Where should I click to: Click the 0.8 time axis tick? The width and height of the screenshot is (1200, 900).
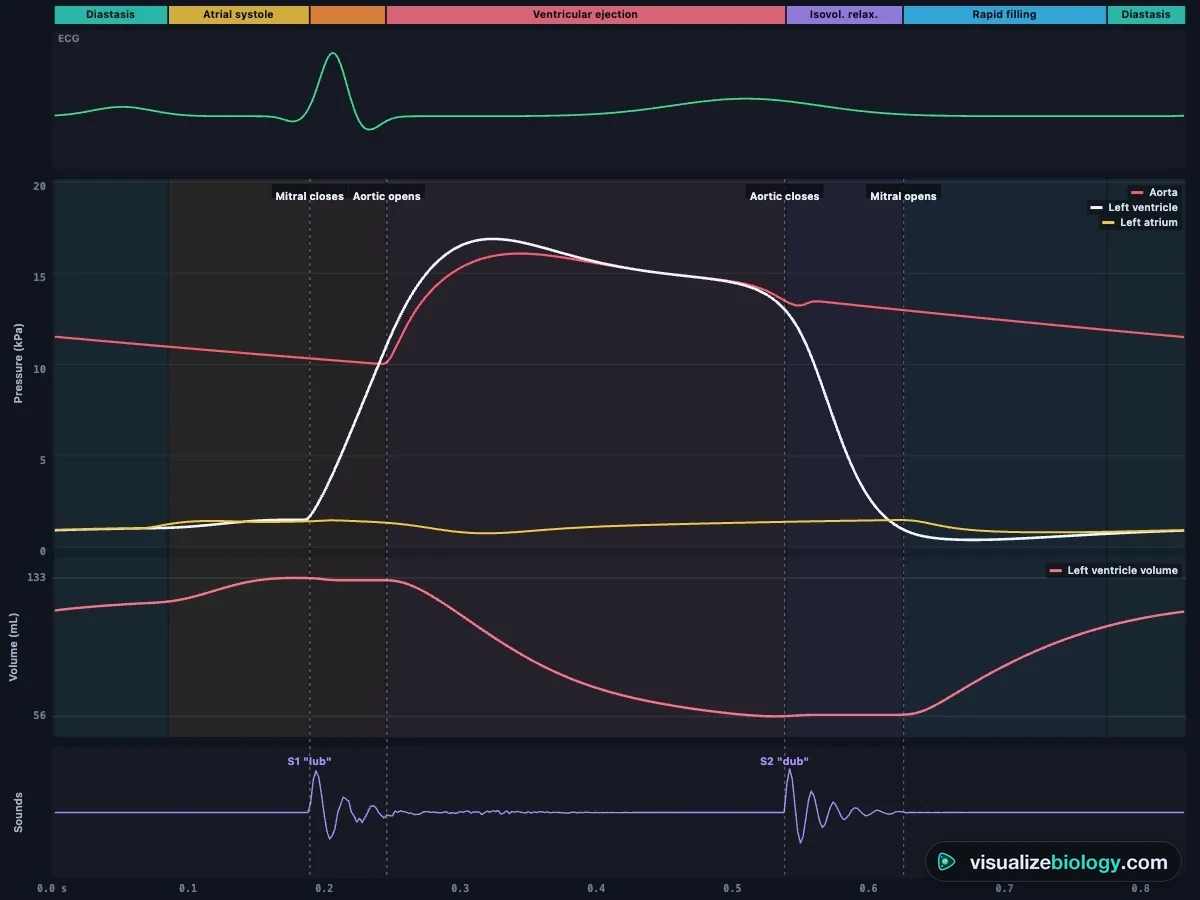point(1140,888)
